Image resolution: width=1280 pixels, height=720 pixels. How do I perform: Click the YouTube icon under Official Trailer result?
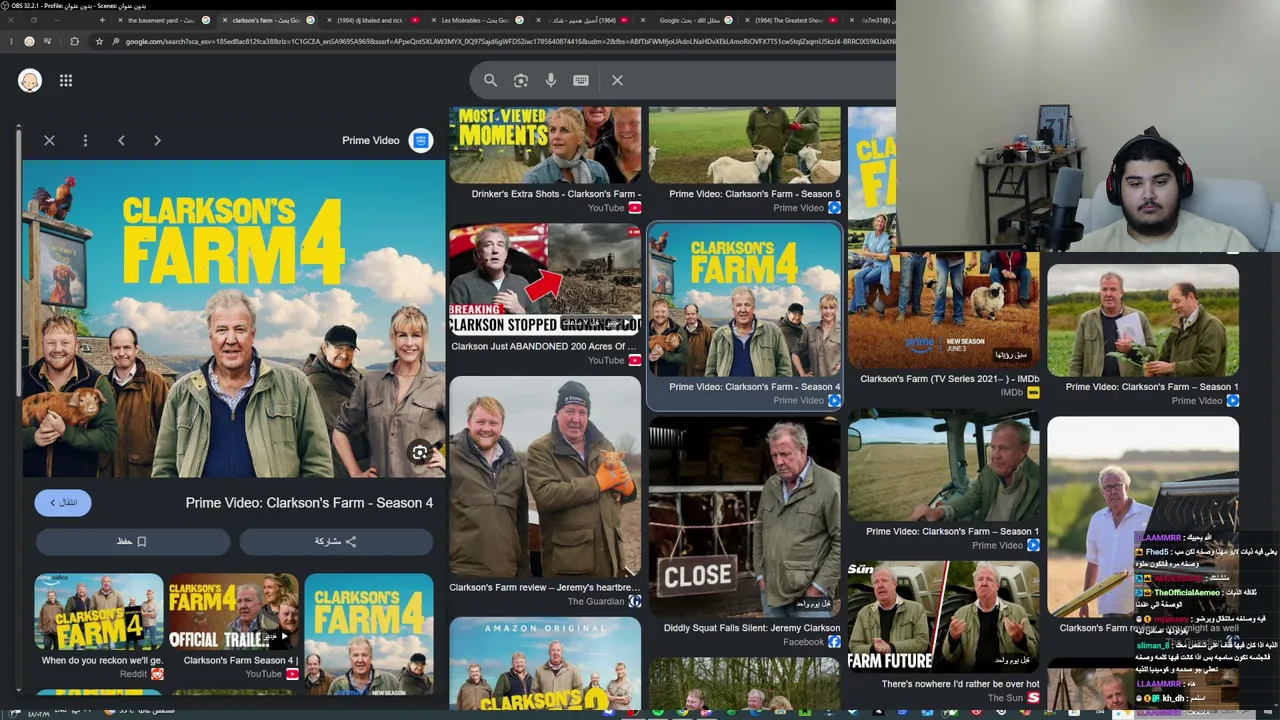pyautogui.click(x=292, y=674)
